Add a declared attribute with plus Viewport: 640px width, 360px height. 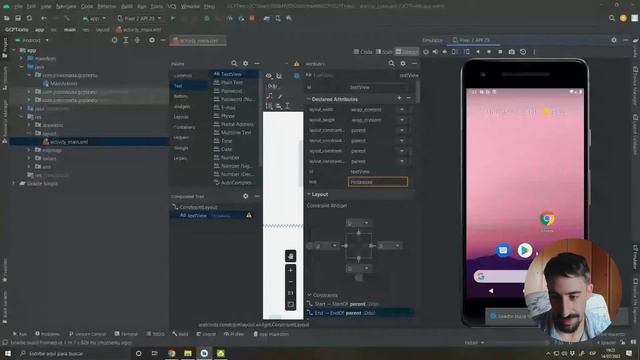(399, 98)
